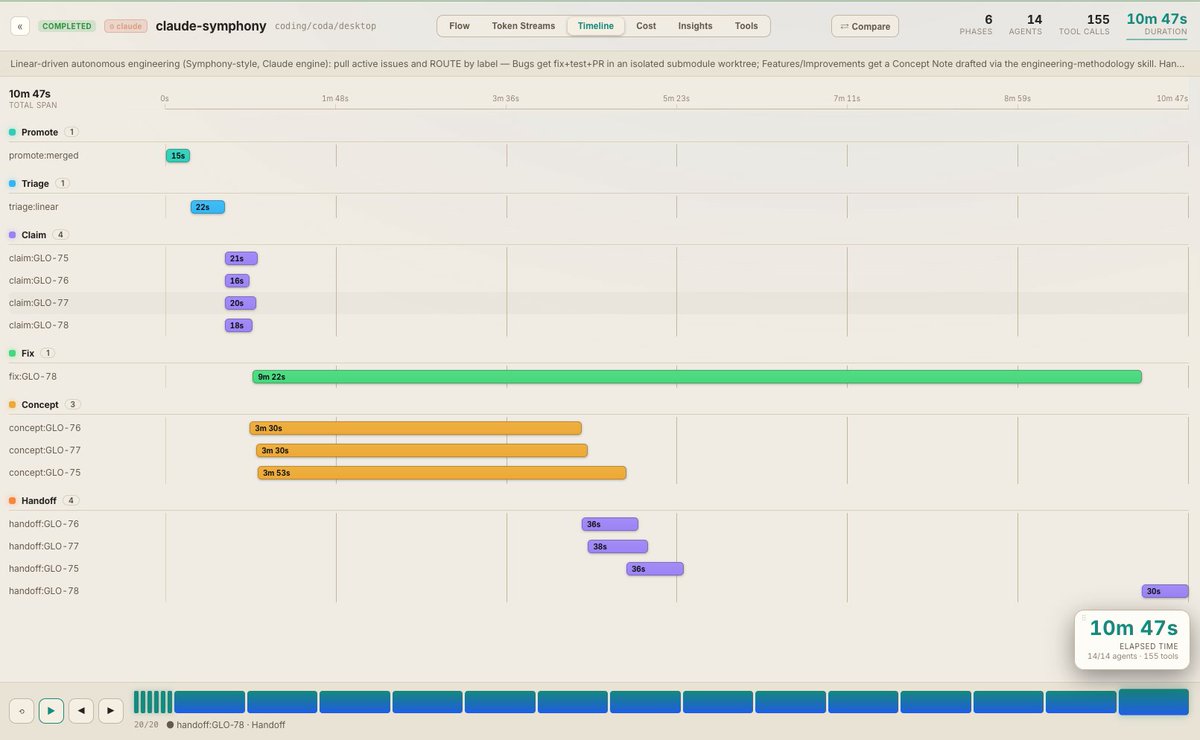Select the handoff:GLO-75 36s bar

point(655,568)
